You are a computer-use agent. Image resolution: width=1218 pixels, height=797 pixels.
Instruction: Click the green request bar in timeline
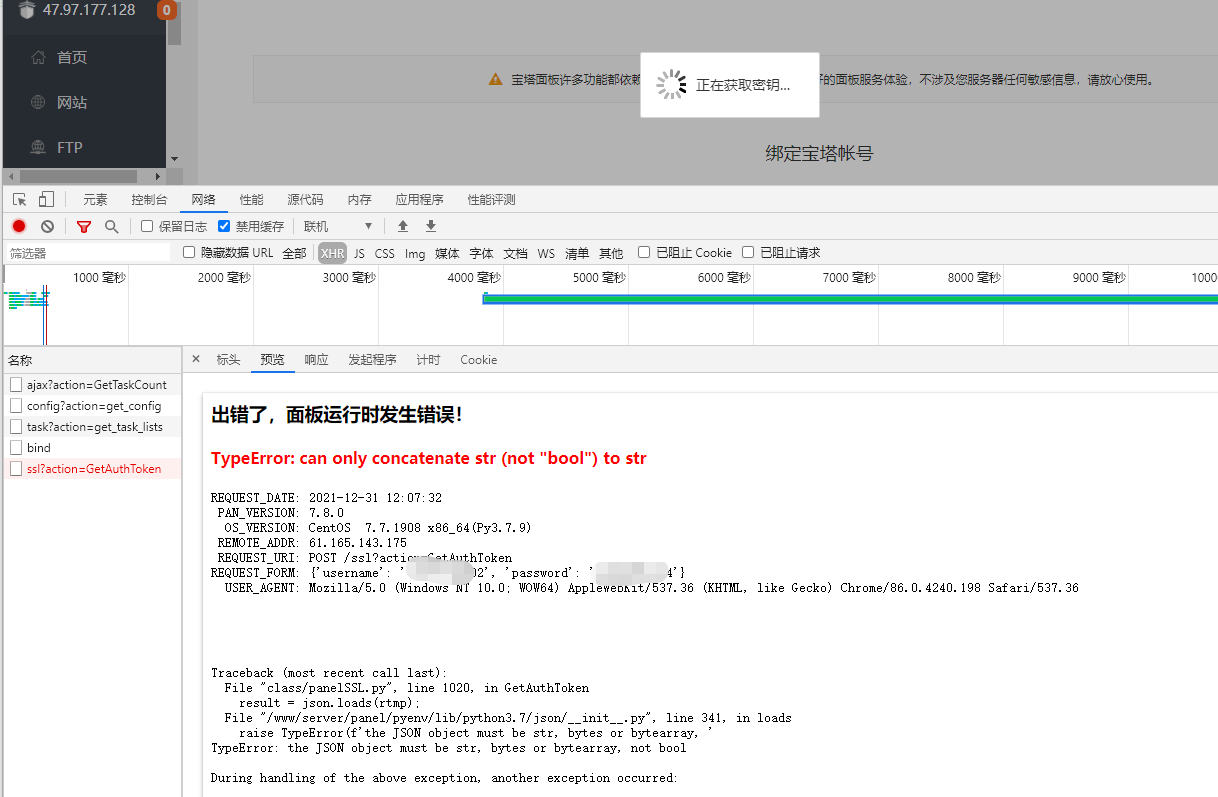tap(850, 298)
